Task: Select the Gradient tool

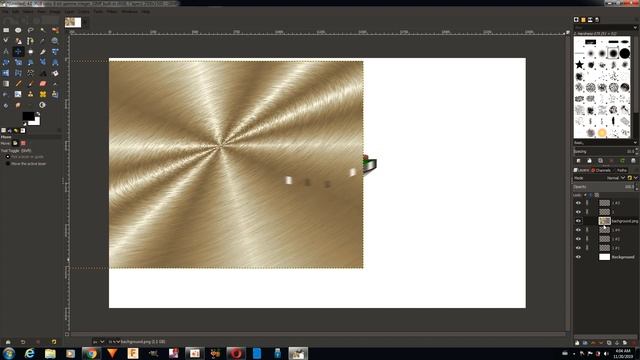Action: click(x=6, y=84)
